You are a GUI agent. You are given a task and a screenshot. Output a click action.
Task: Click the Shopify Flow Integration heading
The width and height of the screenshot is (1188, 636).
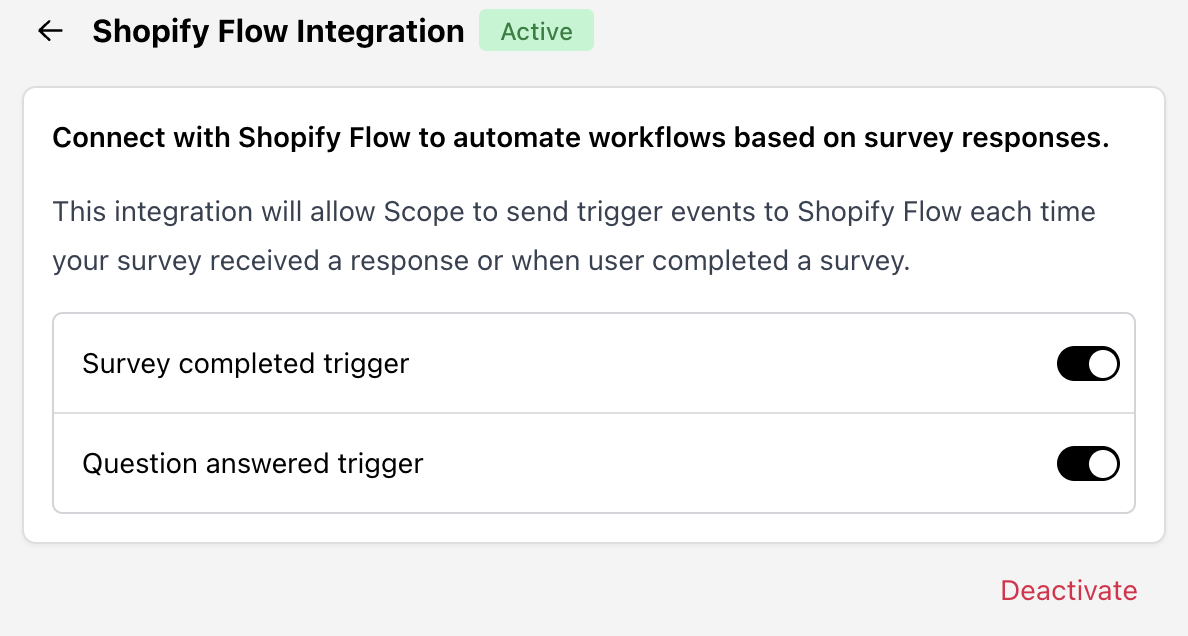pos(278,31)
